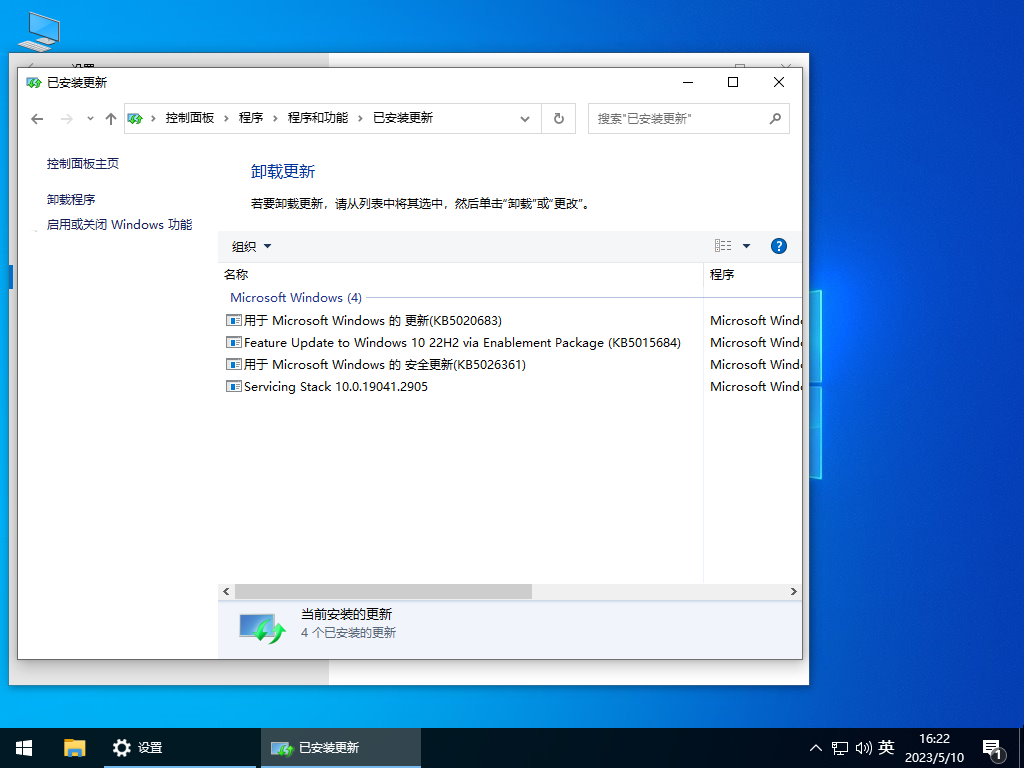Expand hidden icons in system tray
Image resolution: width=1024 pixels, height=768 pixels.
(816, 747)
